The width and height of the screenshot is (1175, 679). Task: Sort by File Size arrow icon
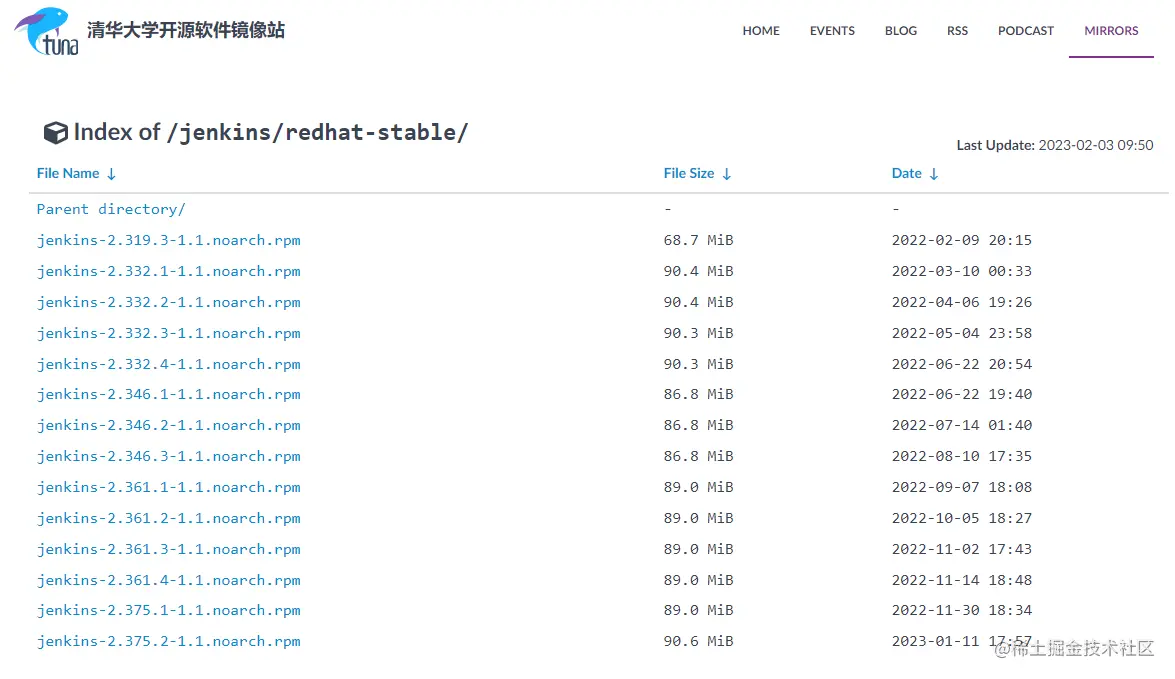726,174
